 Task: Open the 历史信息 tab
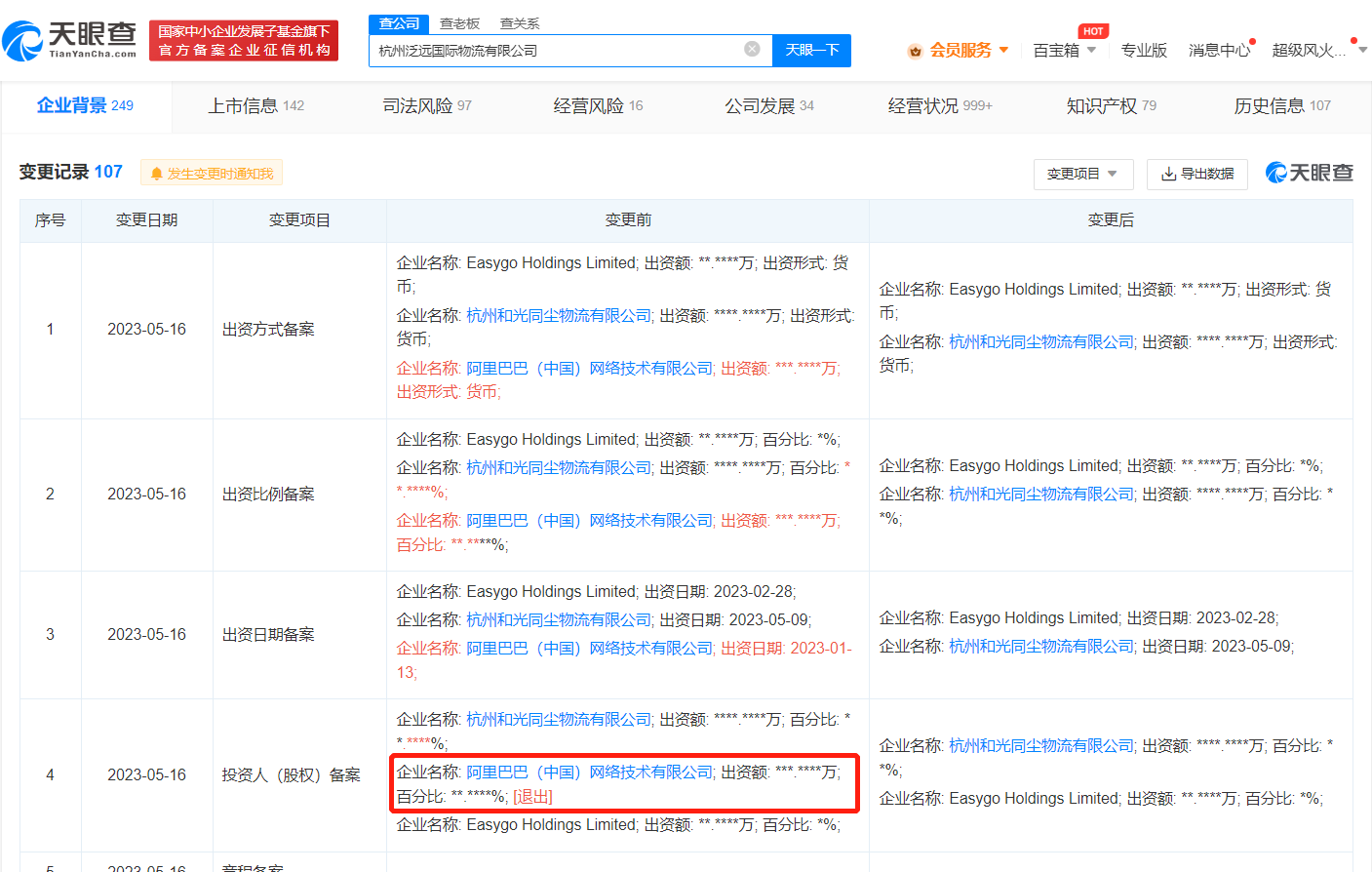pos(1282,105)
